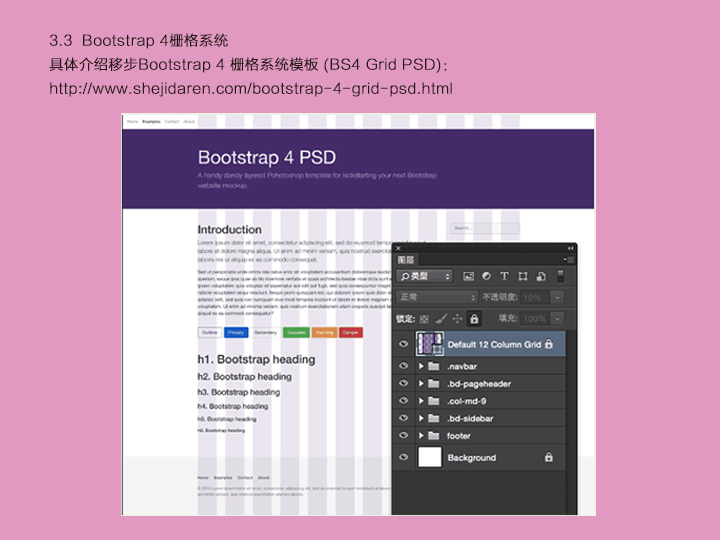Select the .bd-pageheader layer name
The width and height of the screenshot is (720, 540).
(479, 384)
